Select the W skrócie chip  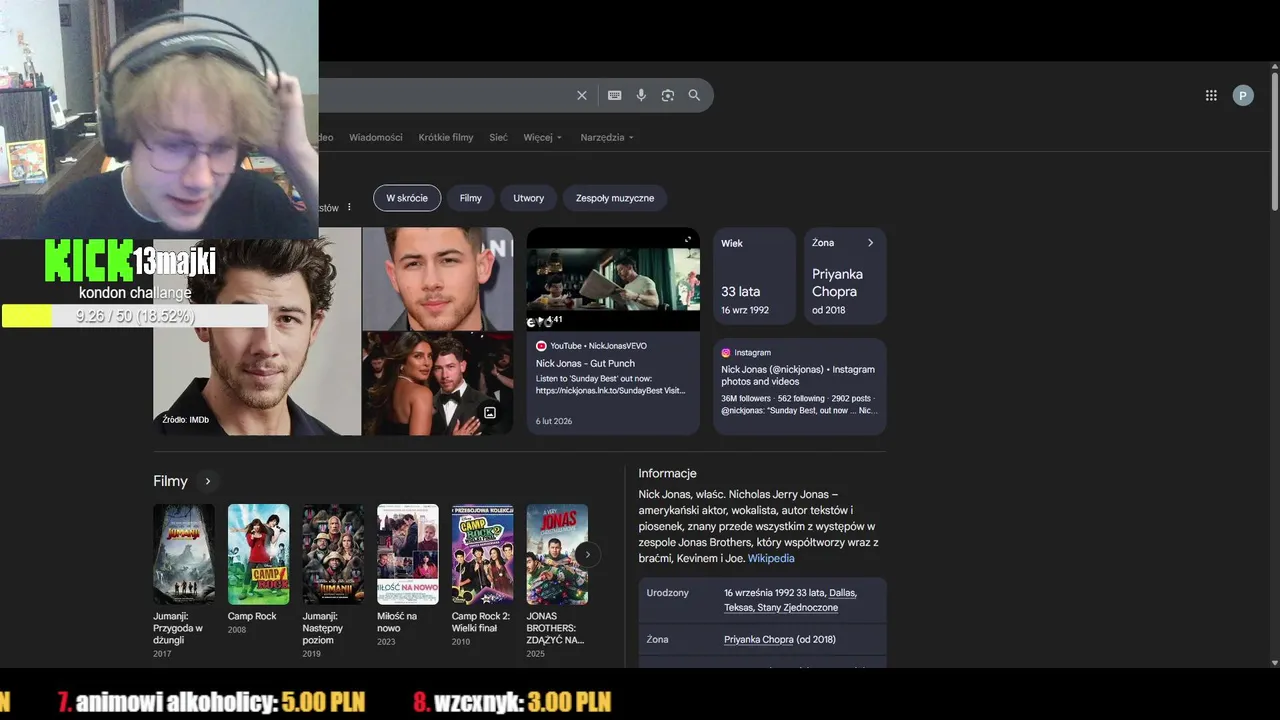click(407, 198)
